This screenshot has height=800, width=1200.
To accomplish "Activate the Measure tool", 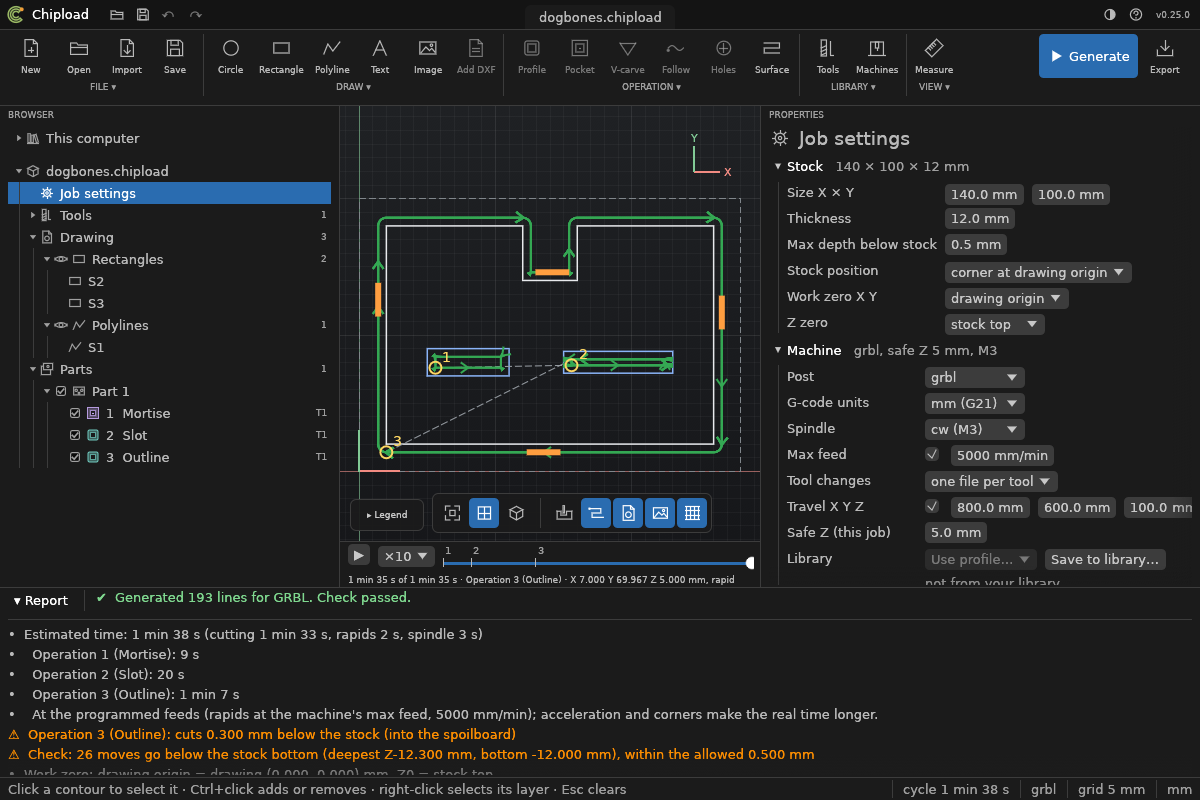I will click(x=934, y=56).
